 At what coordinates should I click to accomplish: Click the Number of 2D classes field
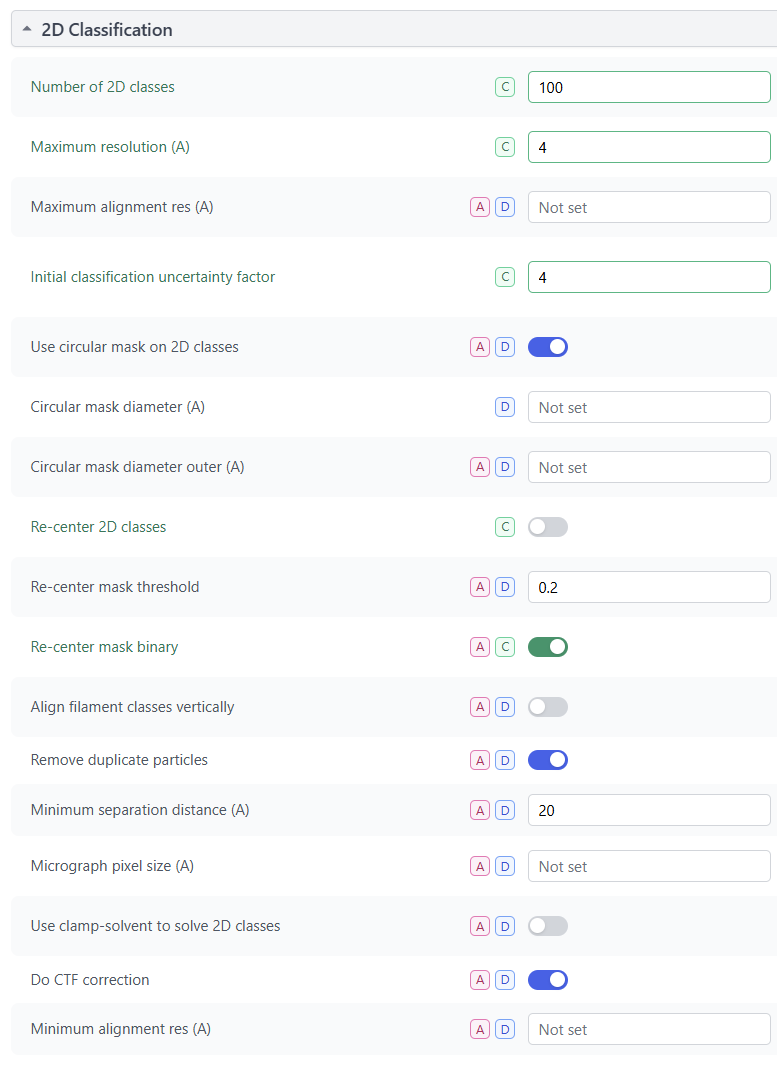click(649, 87)
